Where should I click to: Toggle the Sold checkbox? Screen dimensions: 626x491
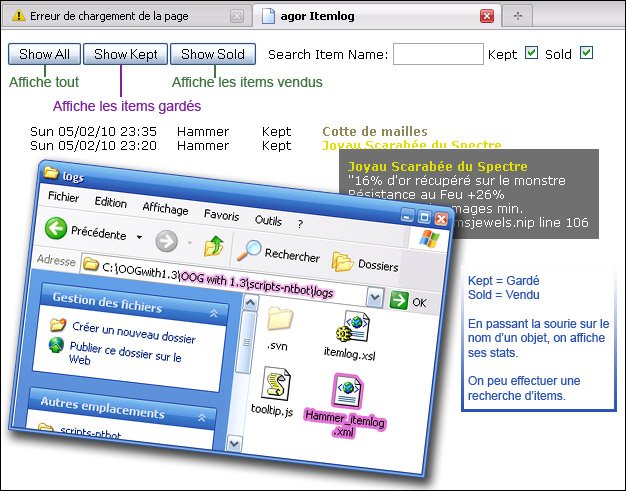(x=586, y=53)
